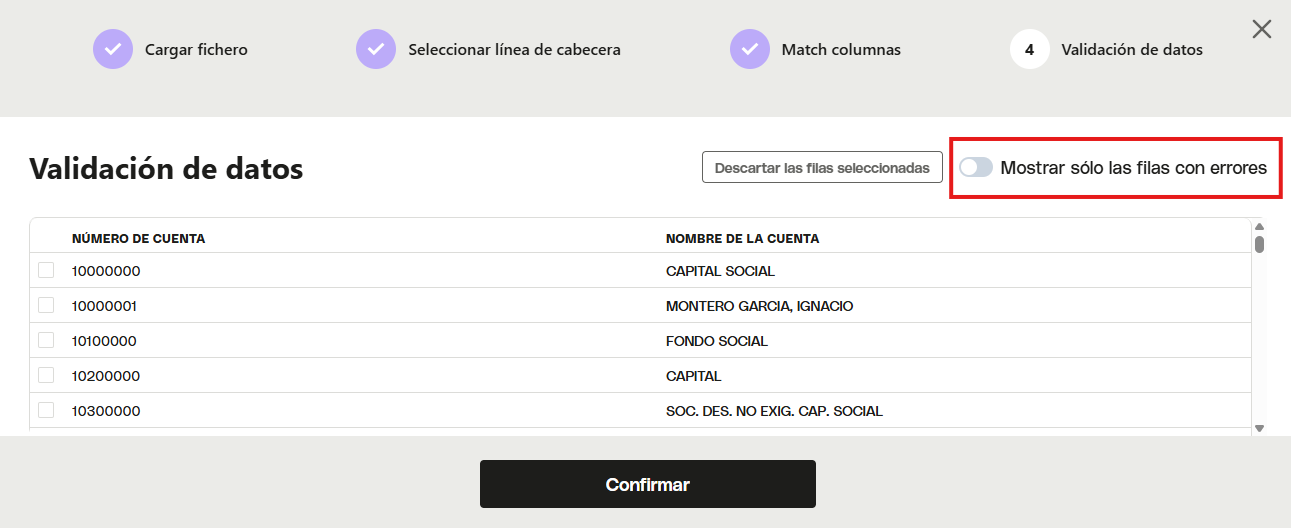Check the SOC. DES. NO EXIG. row
The width and height of the screenshot is (1291, 528).
(x=46, y=410)
